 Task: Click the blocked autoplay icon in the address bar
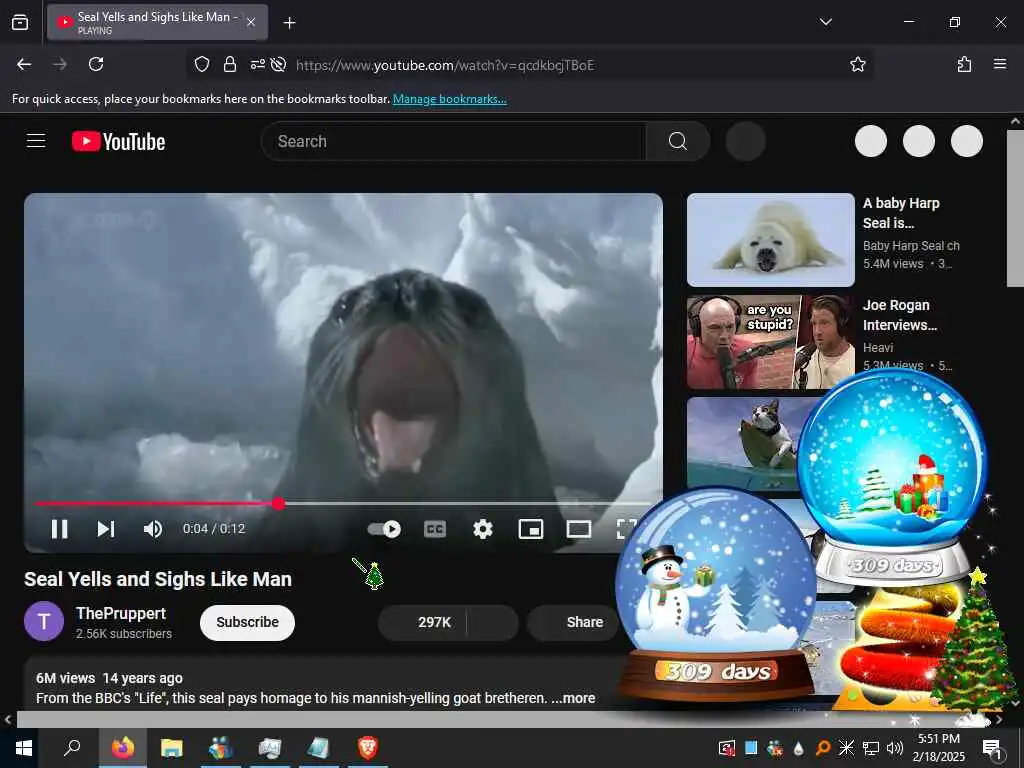tap(279, 64)
